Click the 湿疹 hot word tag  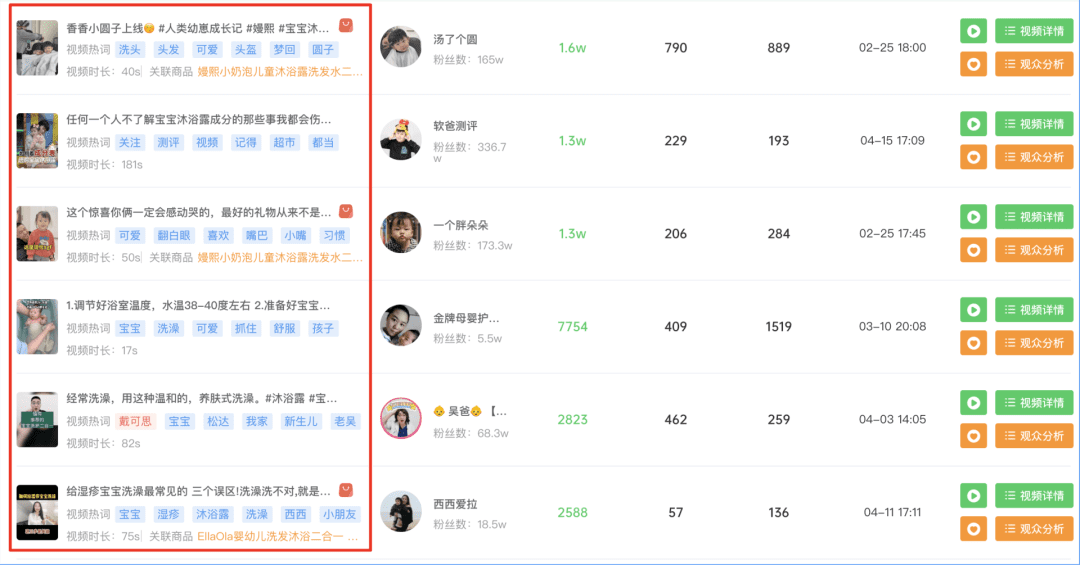(168, 514)
